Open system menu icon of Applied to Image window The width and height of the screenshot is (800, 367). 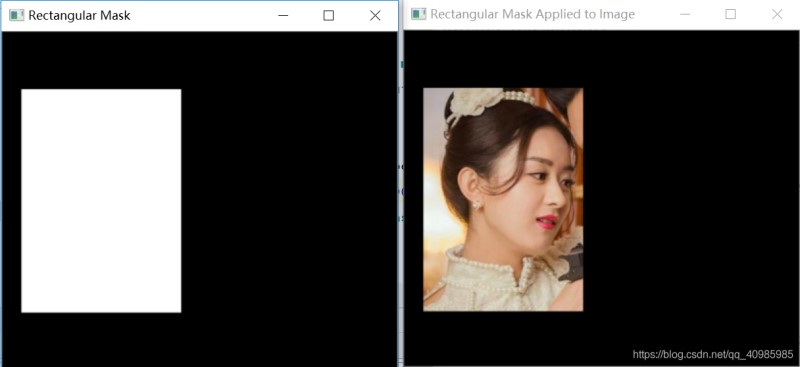[418, 14]
